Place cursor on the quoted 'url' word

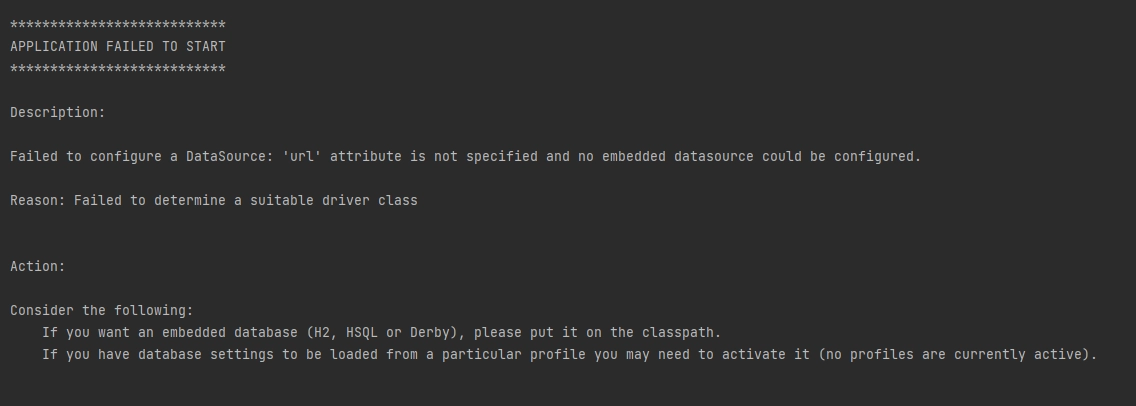click(x=301, y=157)
